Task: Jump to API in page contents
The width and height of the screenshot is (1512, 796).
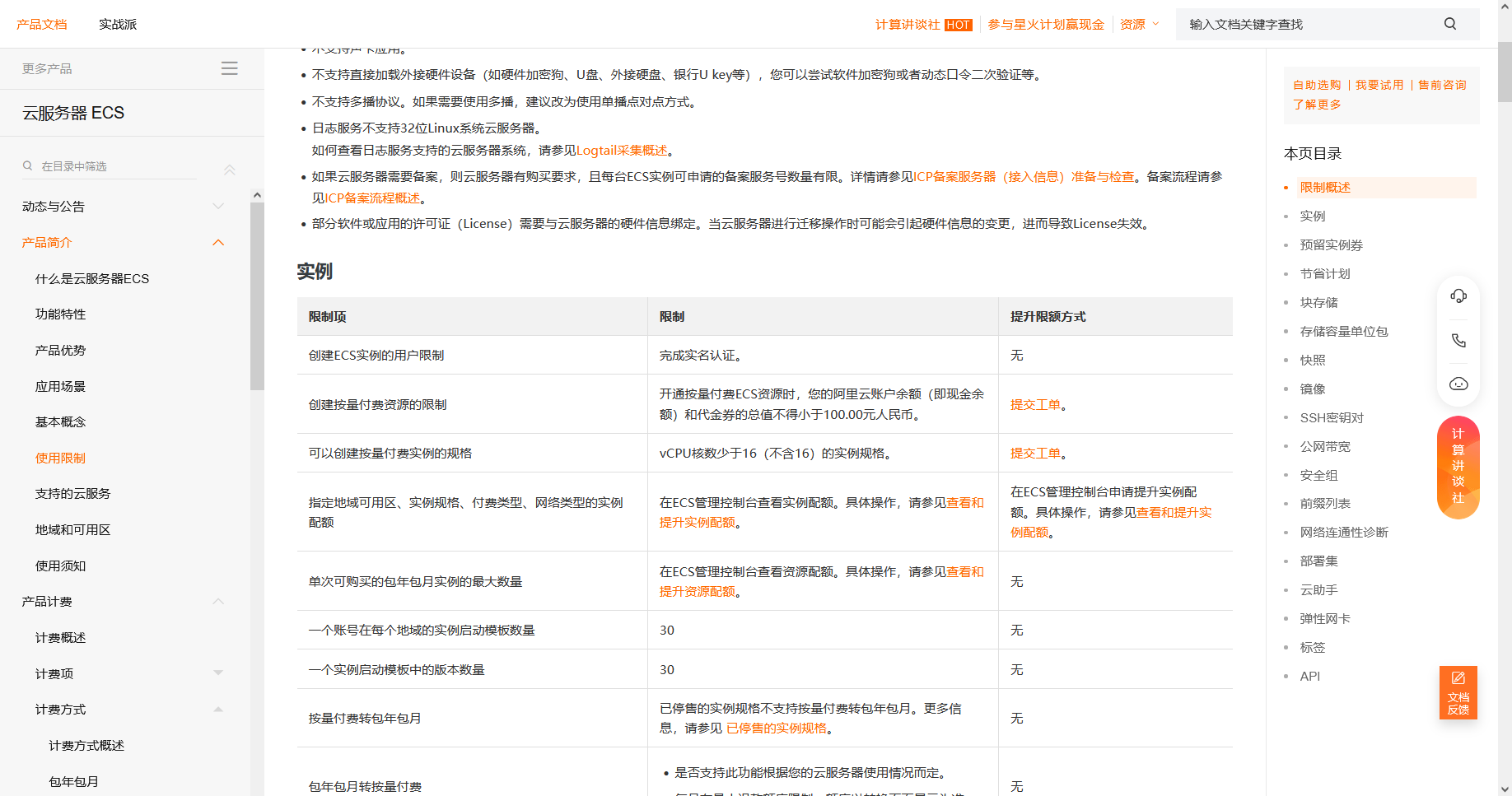Action: (x=1309, y=676)
